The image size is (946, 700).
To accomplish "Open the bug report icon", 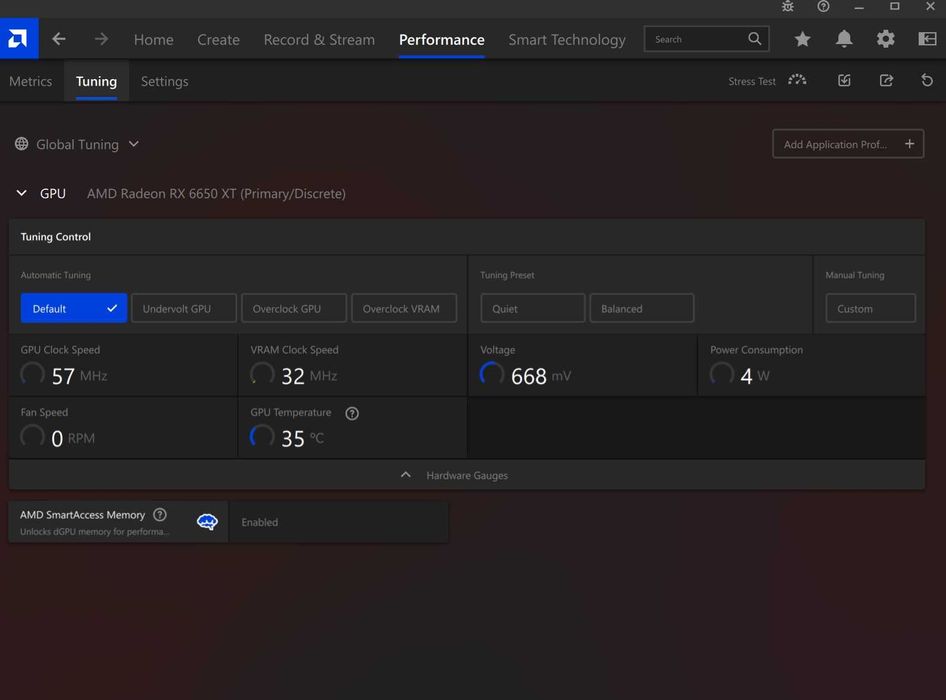I will (788, 6).
